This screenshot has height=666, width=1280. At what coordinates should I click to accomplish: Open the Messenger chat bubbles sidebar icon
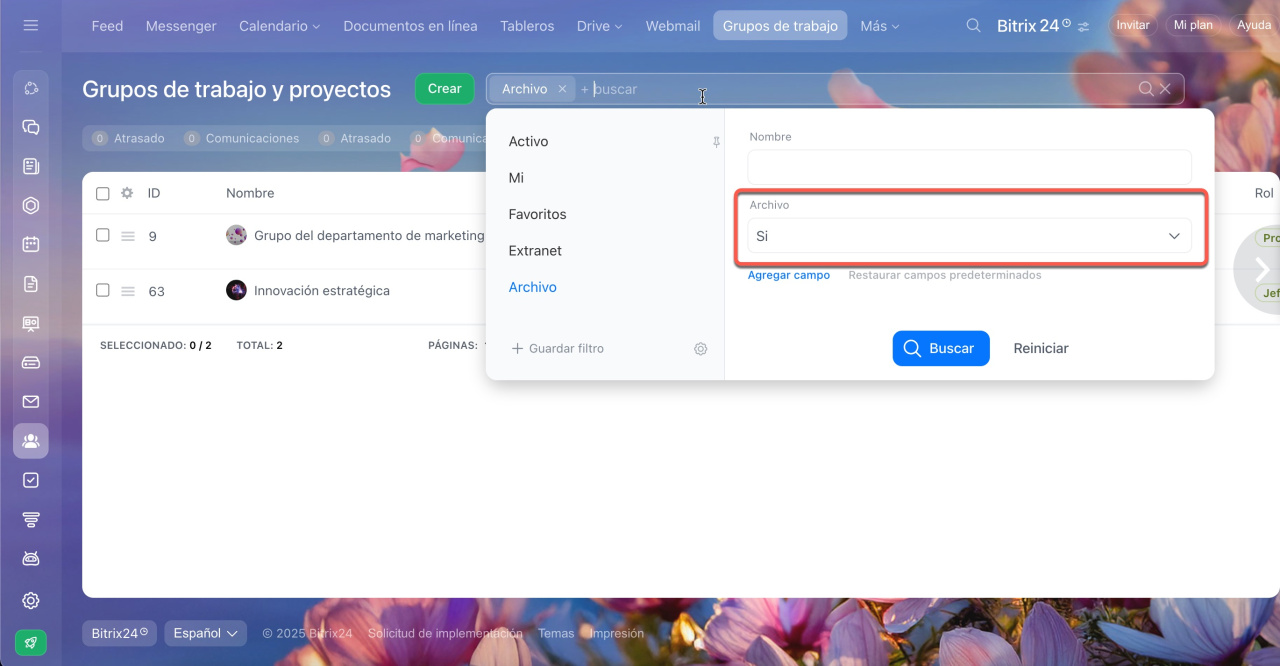click(x=31, y=127)
